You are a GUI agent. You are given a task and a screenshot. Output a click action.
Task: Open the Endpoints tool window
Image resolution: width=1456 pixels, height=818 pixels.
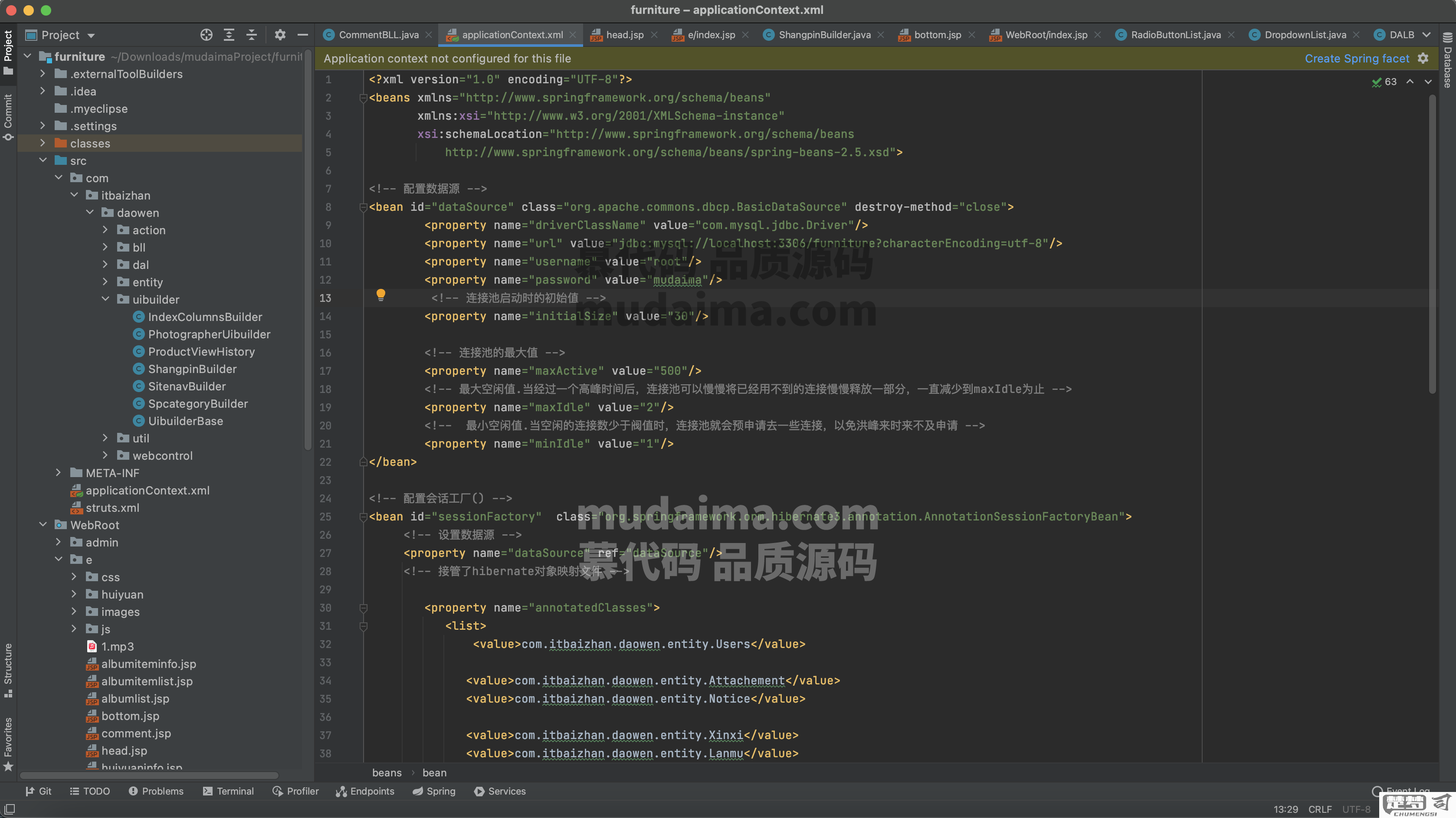(x=365, y=791)
